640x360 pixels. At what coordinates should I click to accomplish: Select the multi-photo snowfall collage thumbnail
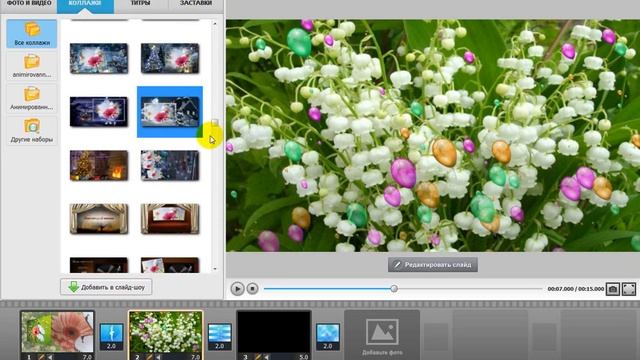[170, 165]
